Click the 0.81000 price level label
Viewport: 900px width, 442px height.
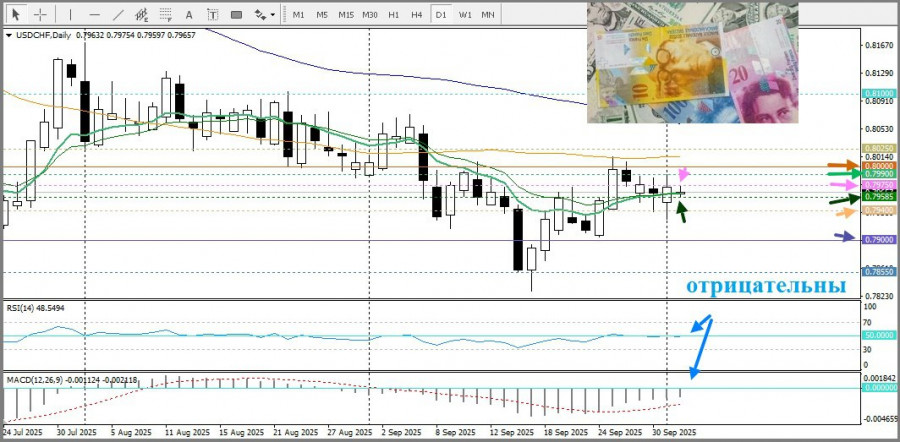coord(879,93)
